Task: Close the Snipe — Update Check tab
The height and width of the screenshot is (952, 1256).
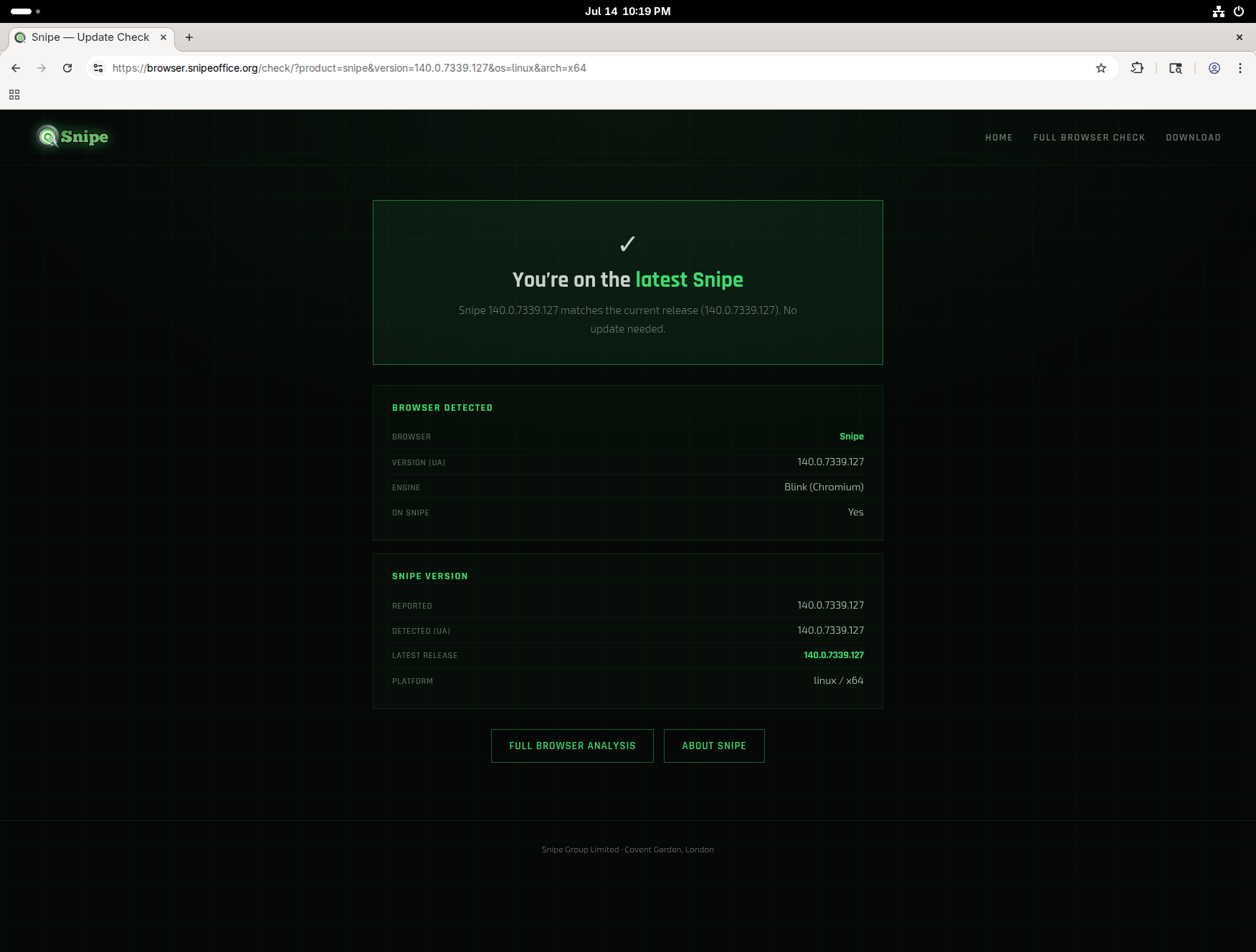Action: [163, 37]
